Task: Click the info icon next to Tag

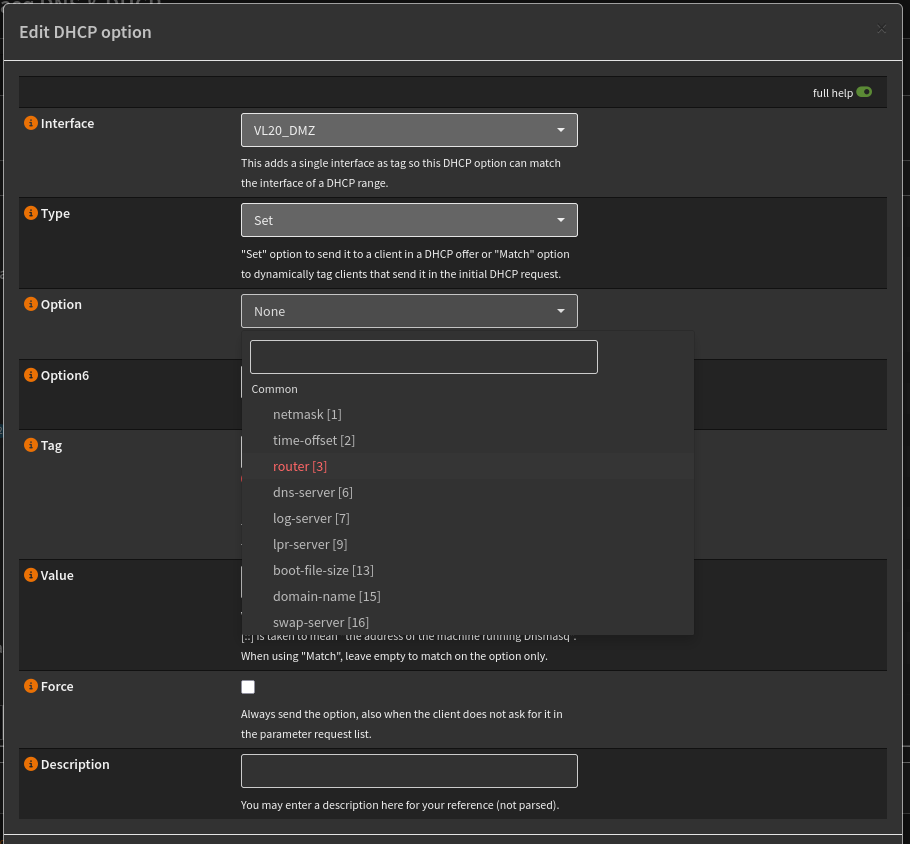Action: click(29, 445)
